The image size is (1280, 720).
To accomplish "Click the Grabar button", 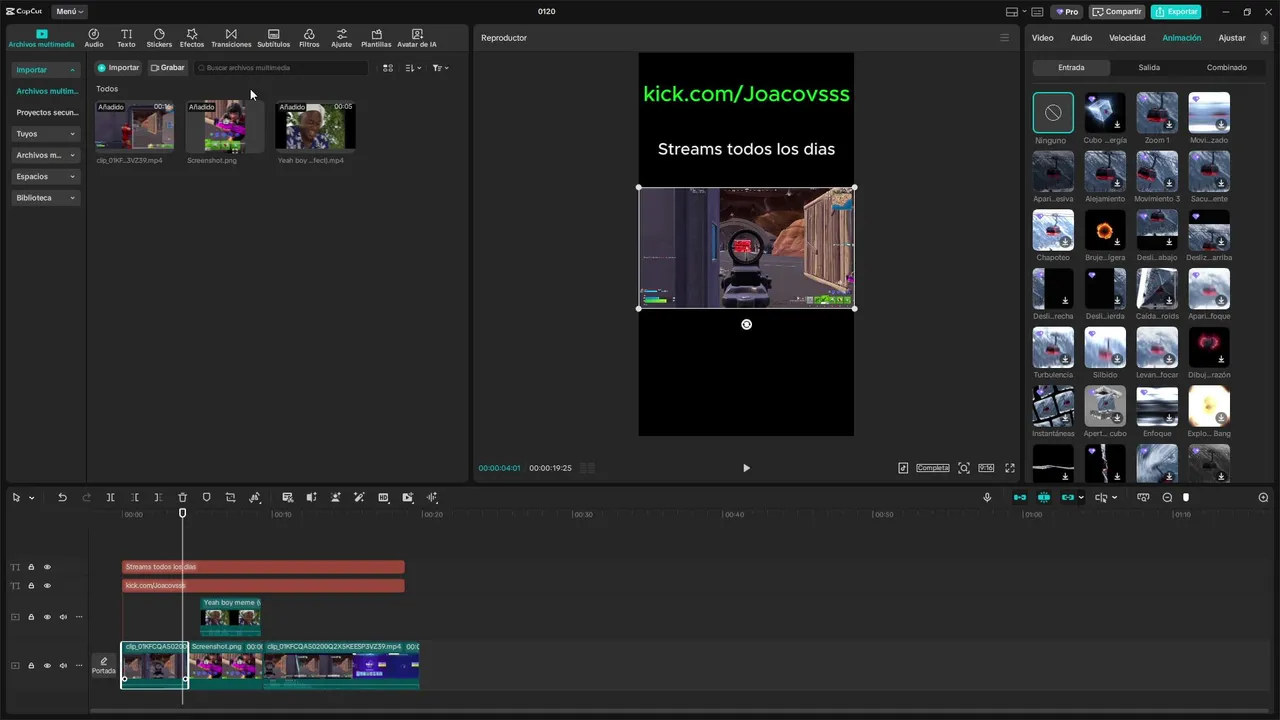I will tap(167, 68).
